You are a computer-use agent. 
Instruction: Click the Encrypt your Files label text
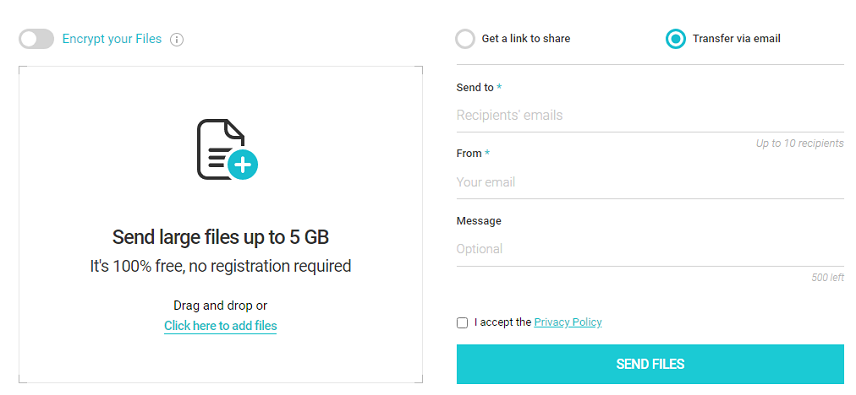(x=112, y=39)
